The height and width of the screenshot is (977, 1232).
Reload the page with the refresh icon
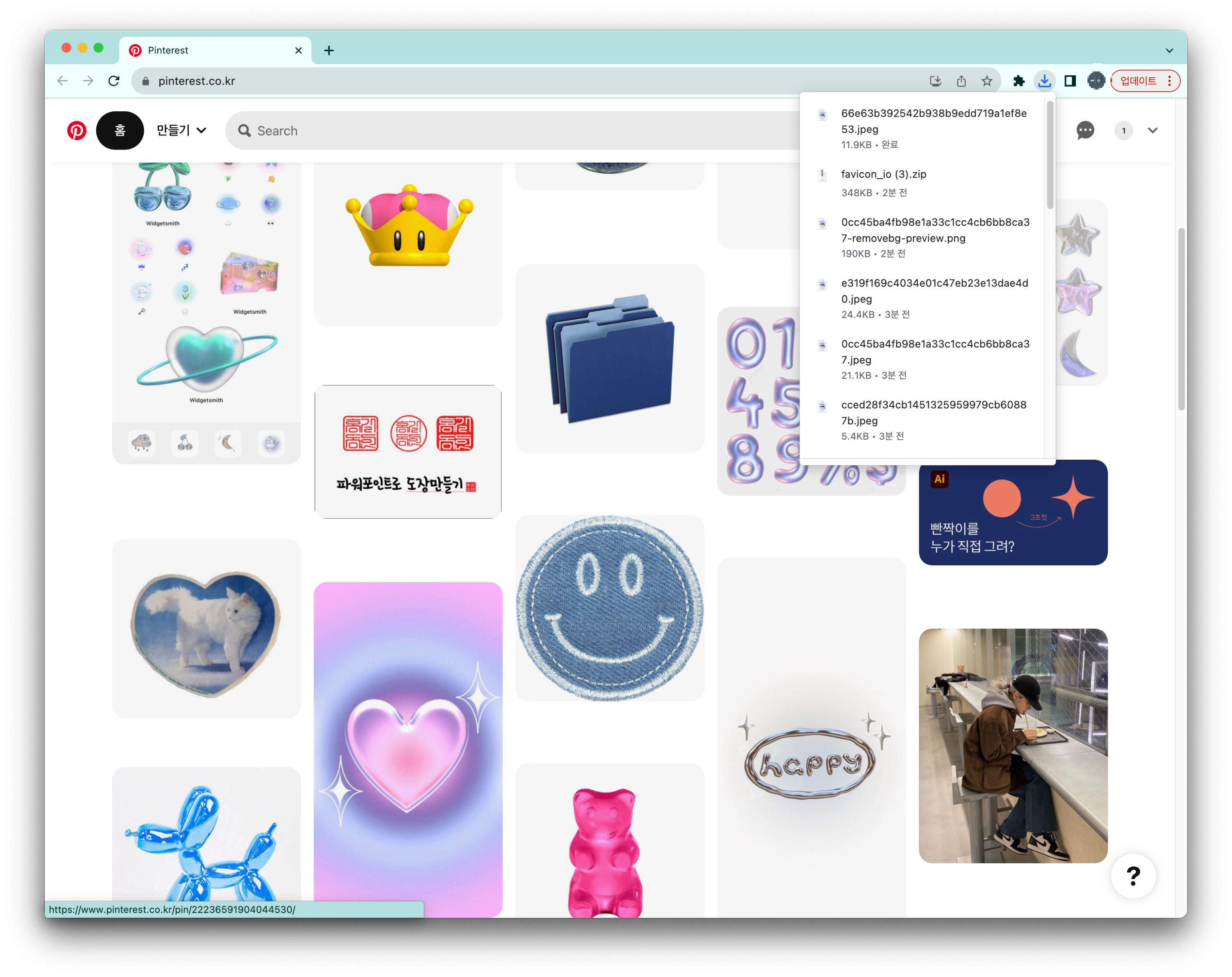[114, 81]
